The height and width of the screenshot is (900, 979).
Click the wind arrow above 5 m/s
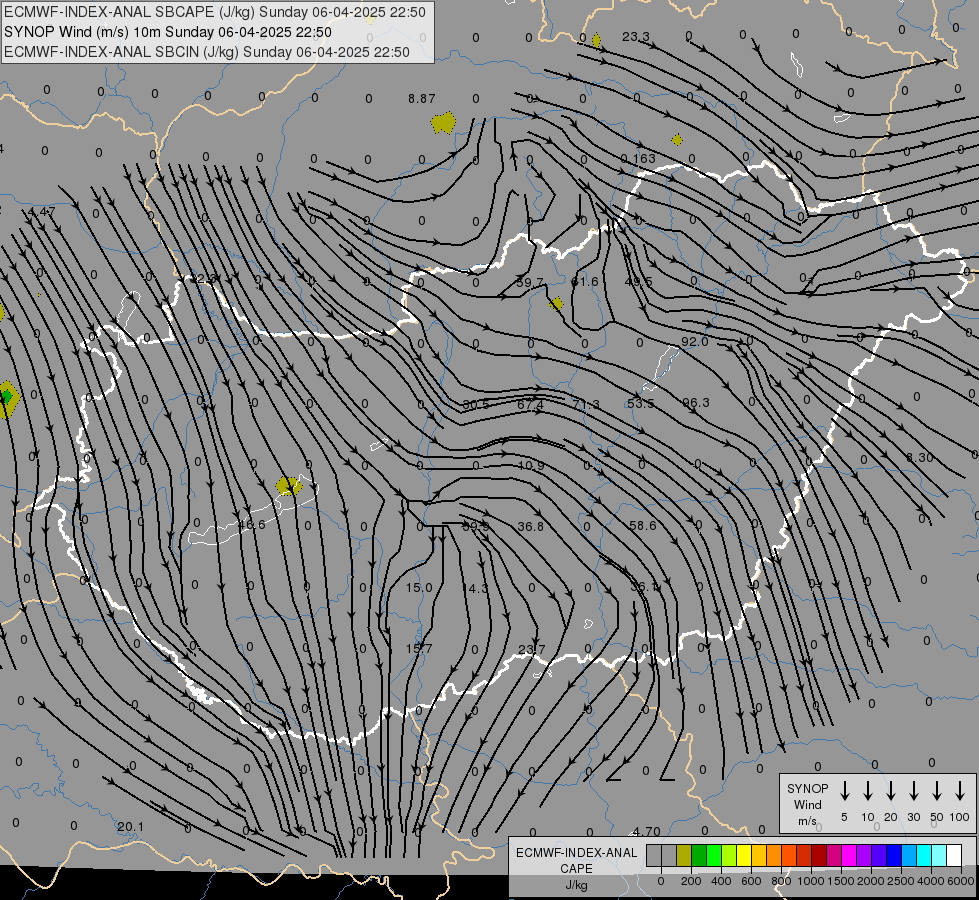[x=844, y=791]
